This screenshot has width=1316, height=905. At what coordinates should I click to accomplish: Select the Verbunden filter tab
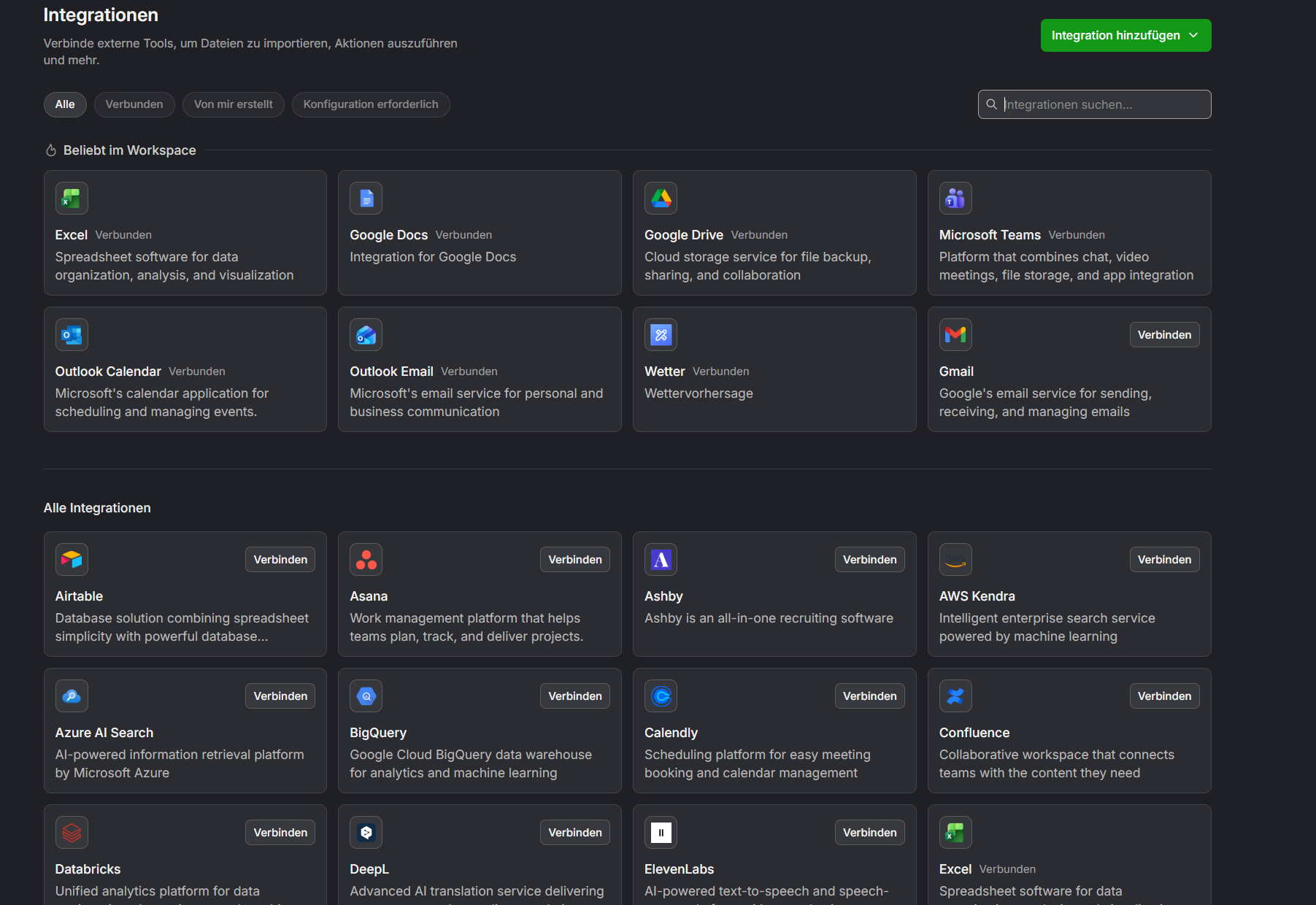click(134, 104)
